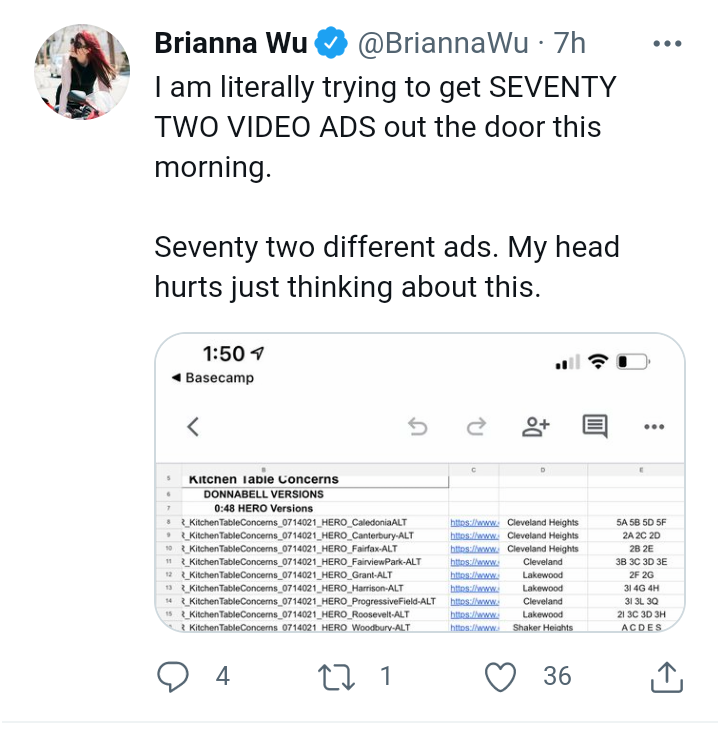720x732 pixels.
Task: Click the undo arrow icon
Action: (417, 426)
